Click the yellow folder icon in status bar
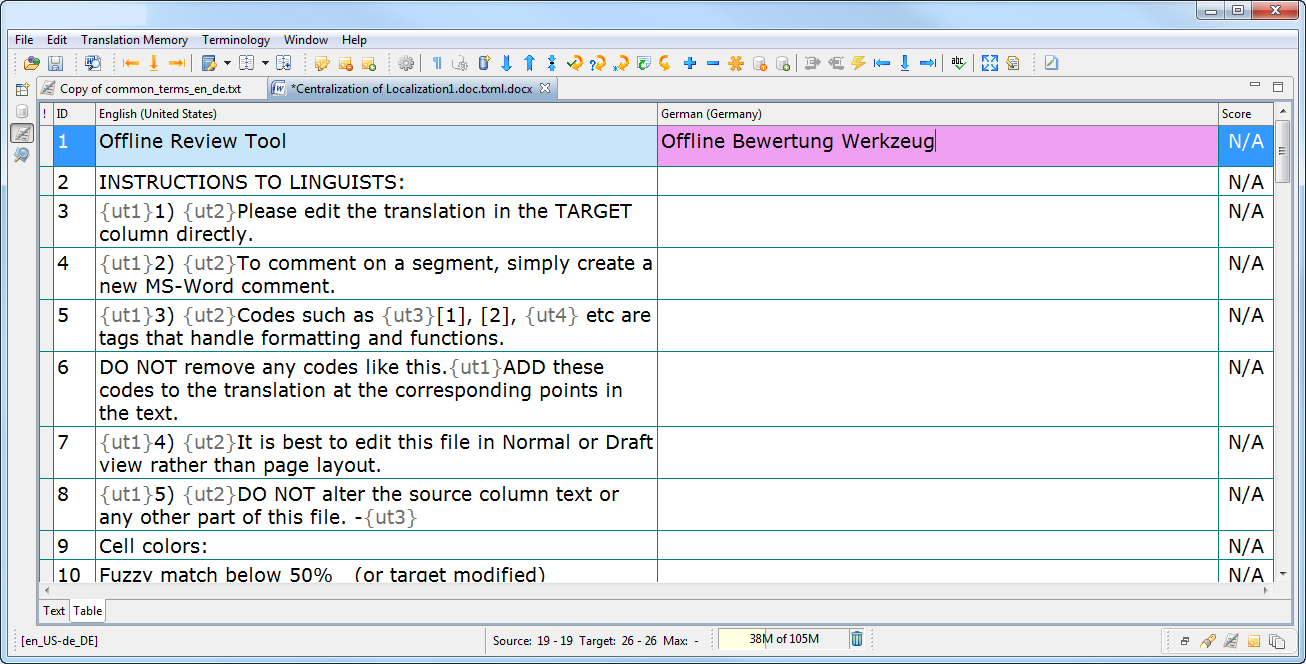The width and height of the screenshot is (1306, 664). (1253, 641)
